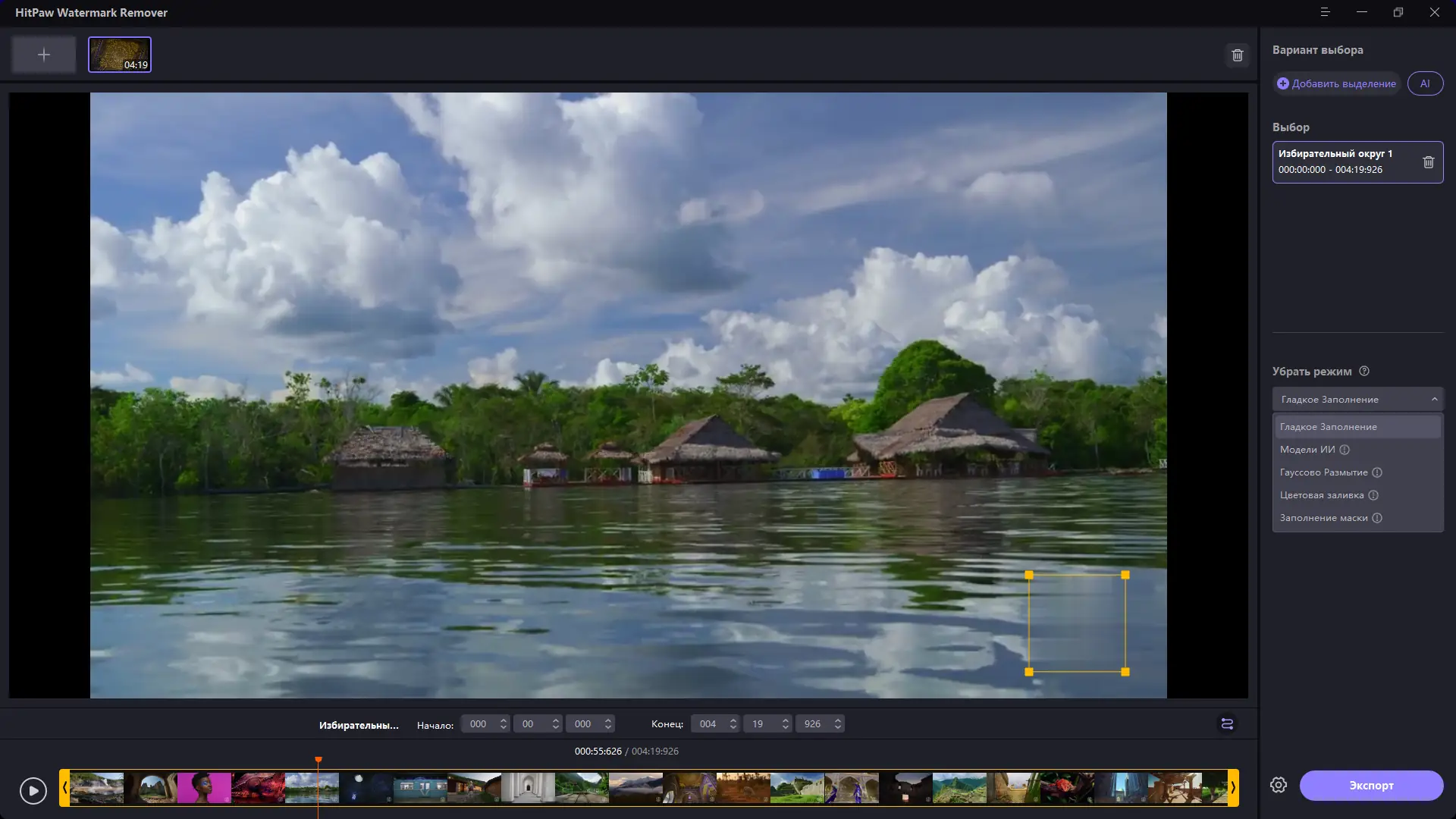Select the 04:19 video thumbnail

120,55
